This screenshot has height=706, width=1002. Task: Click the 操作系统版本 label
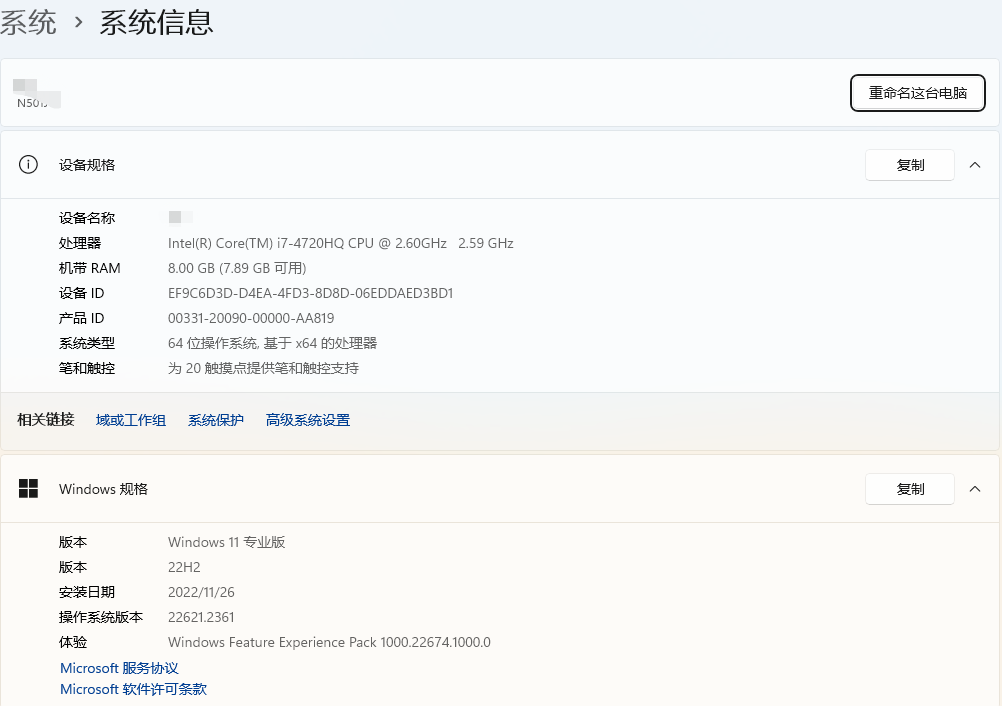[101, 617]
